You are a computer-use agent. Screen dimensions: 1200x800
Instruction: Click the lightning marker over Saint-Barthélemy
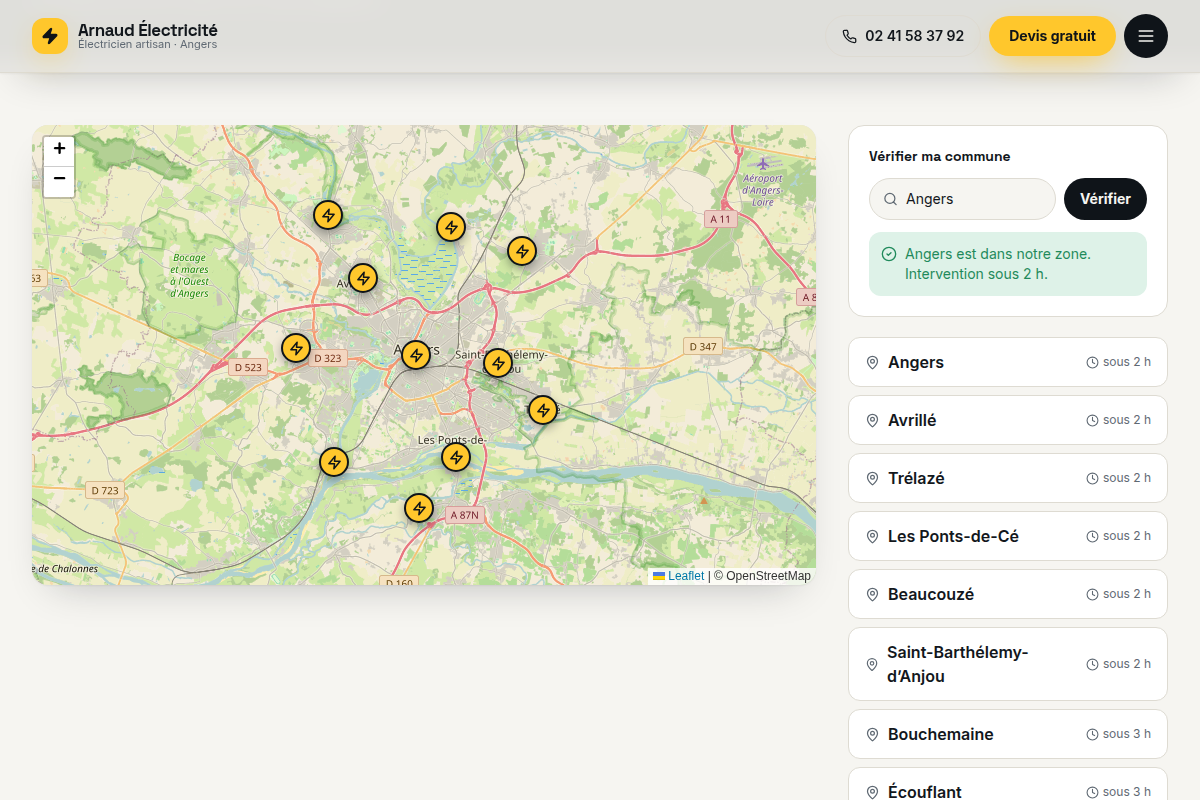click(x=498, y=363)
